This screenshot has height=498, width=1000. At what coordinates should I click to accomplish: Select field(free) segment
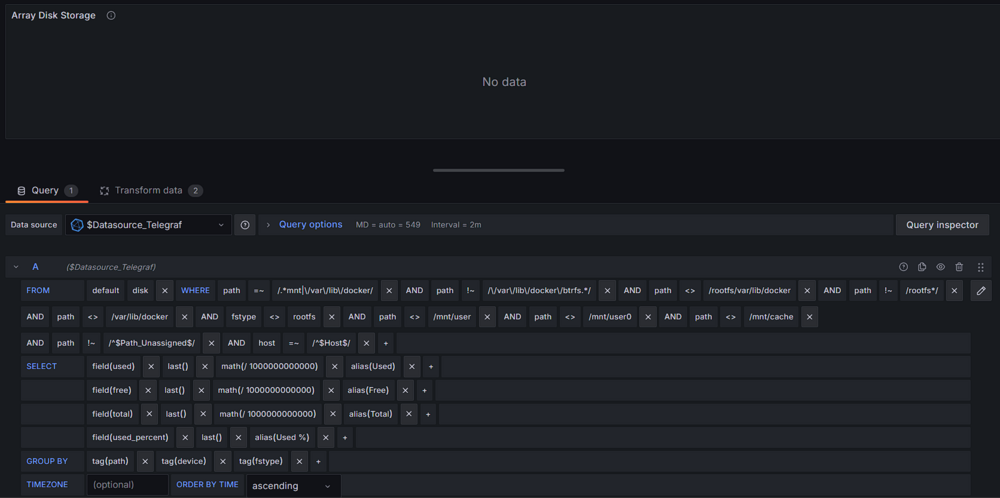click(112, 390)
